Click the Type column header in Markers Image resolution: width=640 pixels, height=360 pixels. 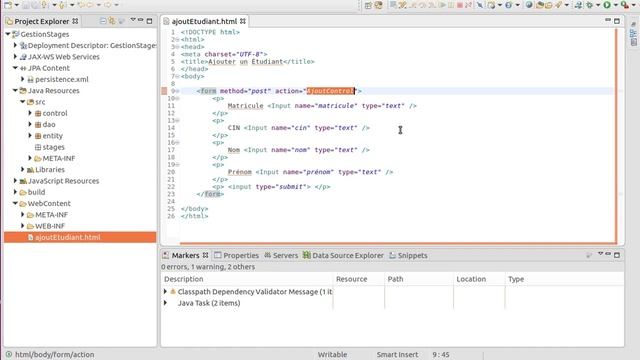pos(564,279)
